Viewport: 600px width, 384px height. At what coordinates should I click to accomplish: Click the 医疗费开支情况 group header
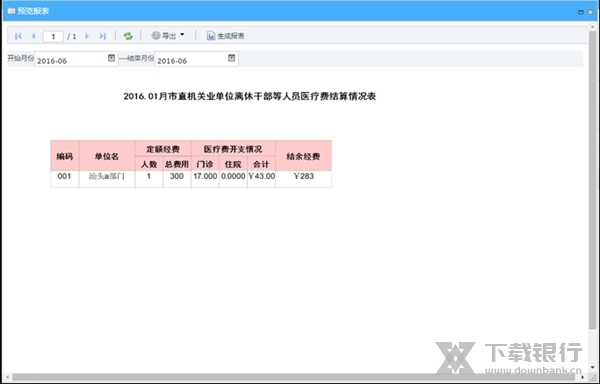point(233,149)
